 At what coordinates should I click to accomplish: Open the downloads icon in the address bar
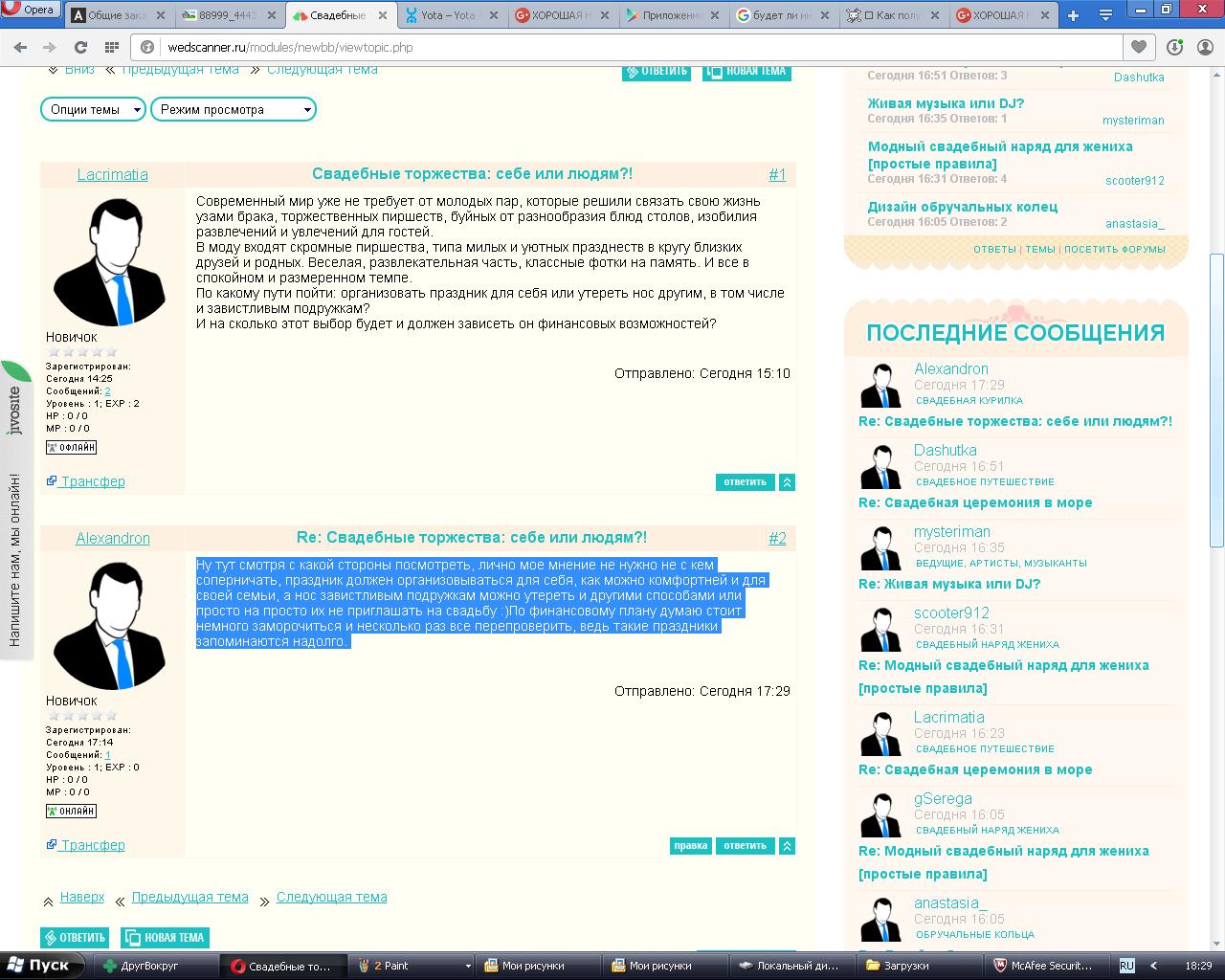pos(1174,47)
